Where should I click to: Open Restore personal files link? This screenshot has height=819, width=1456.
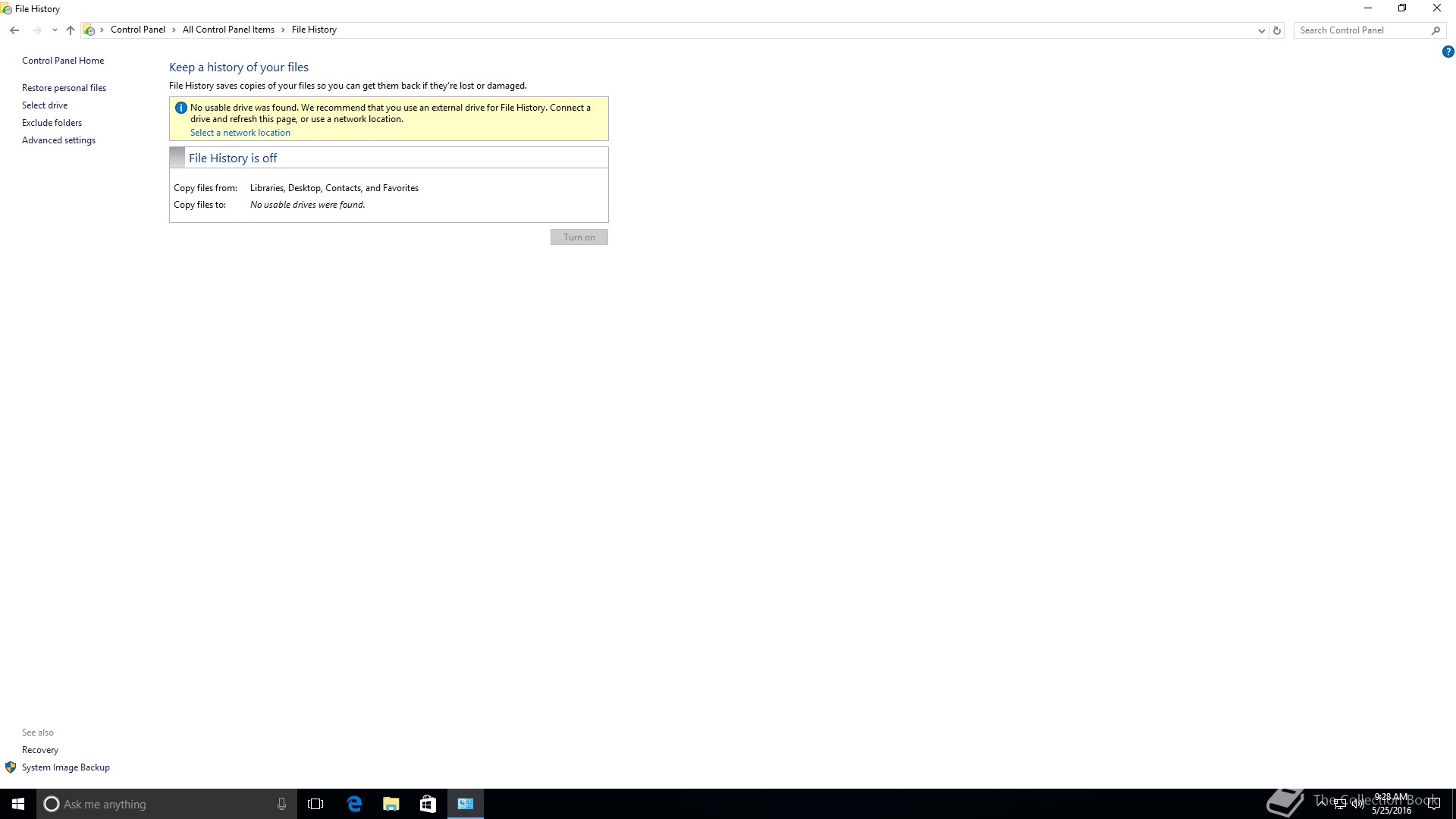64,88
